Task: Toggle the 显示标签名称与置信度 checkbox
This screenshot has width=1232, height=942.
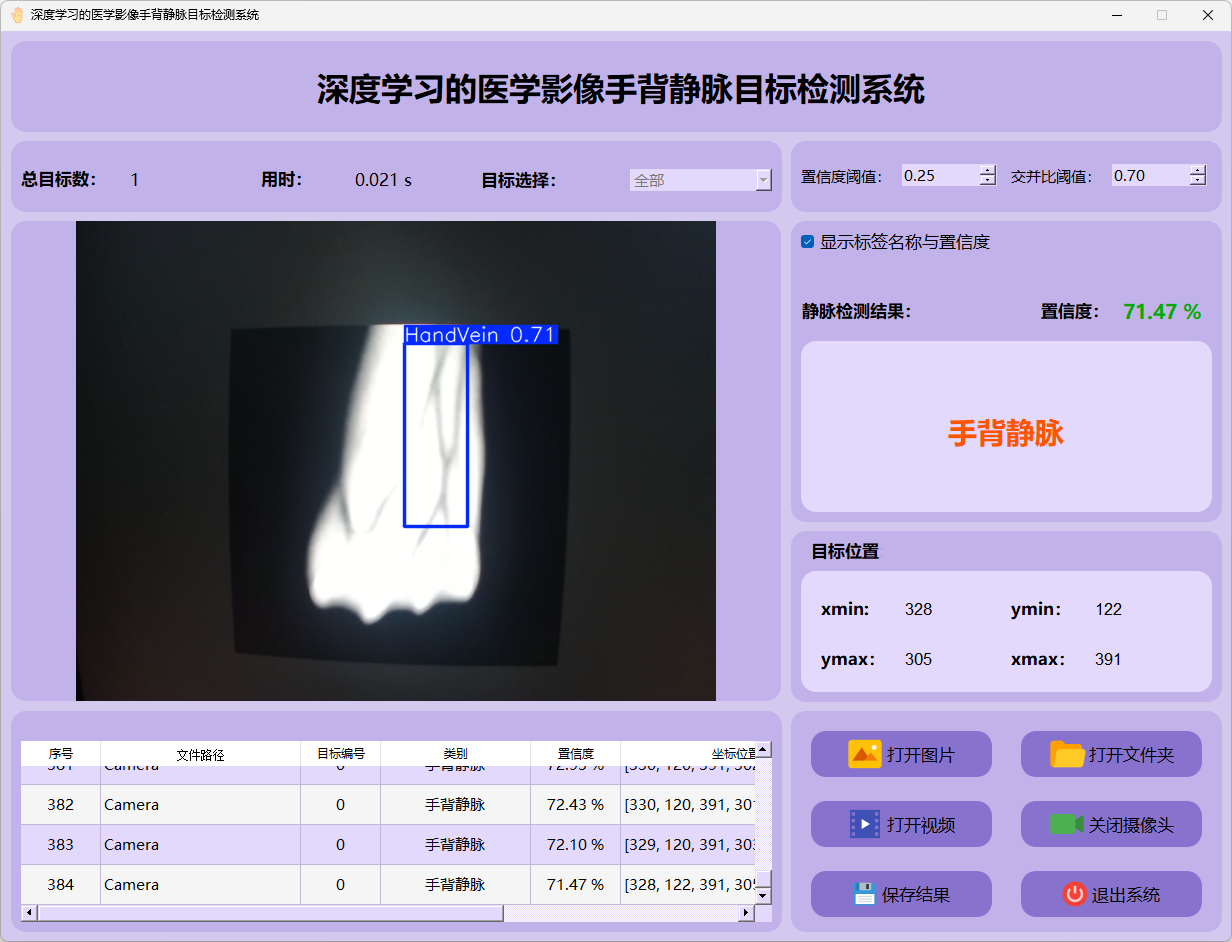Action: click(x=808, y=242)
